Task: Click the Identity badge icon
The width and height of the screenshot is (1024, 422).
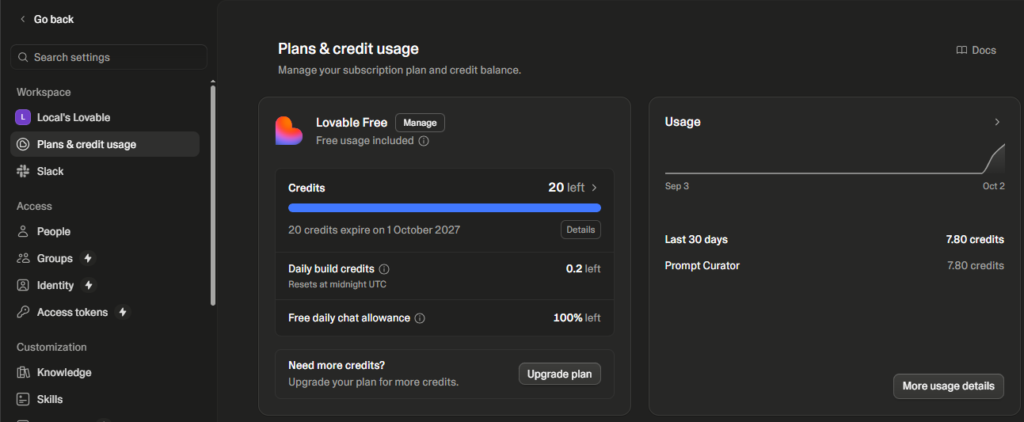Action: (x=23, y=285)
